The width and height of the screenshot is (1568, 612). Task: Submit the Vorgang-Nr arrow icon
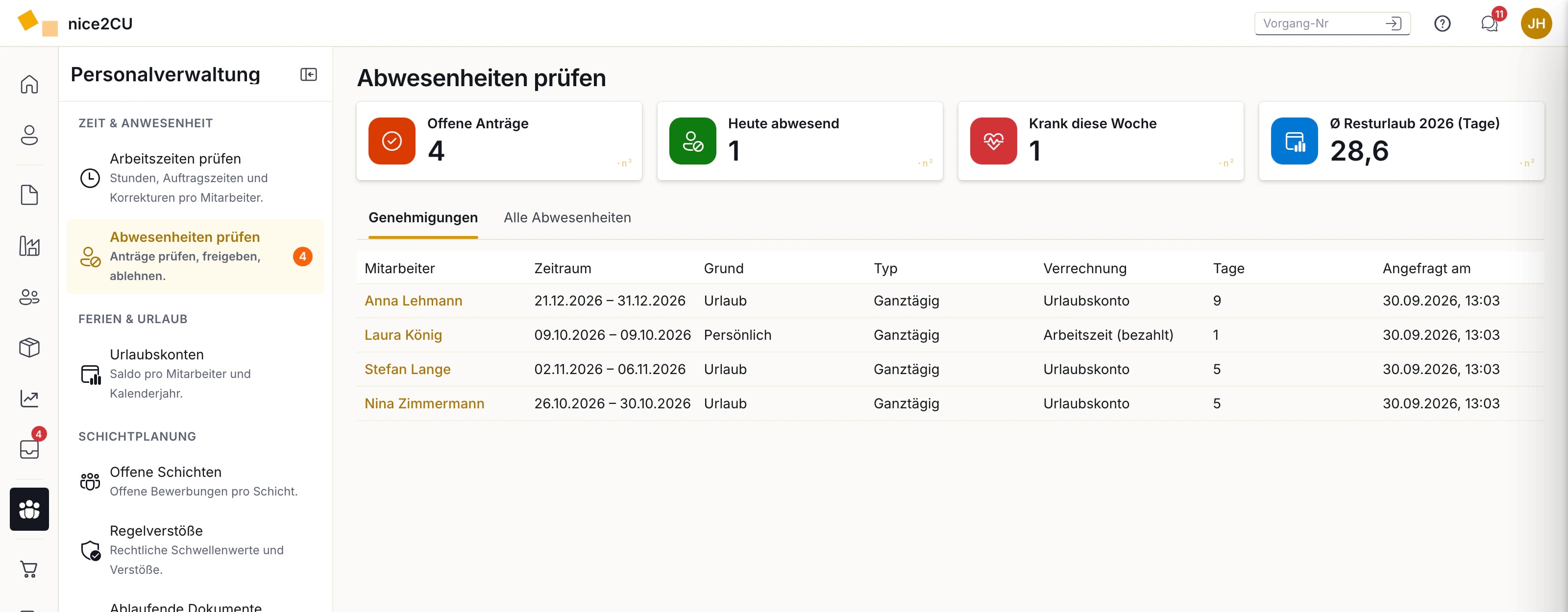[1393, 23]
